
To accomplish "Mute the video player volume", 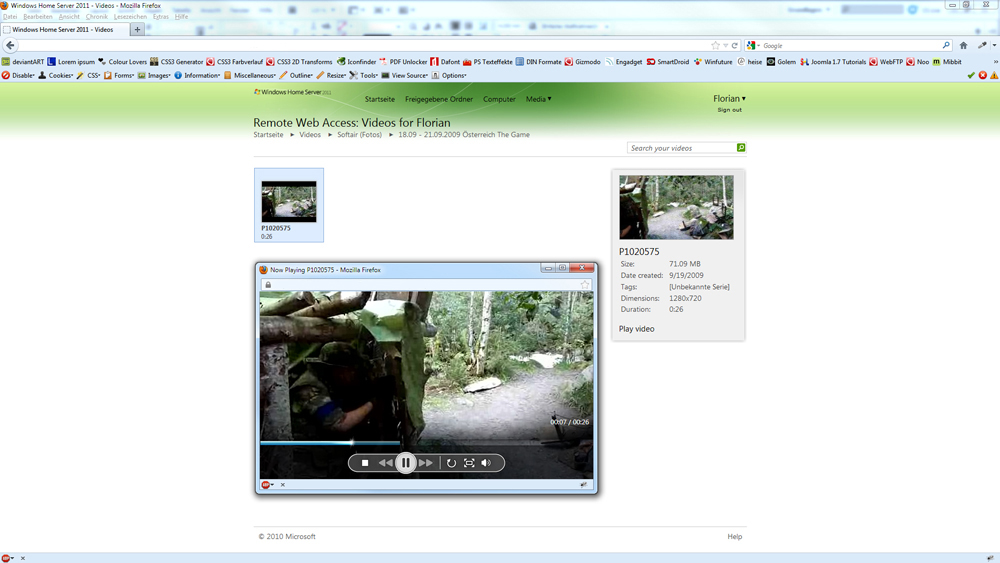I will (x=486, y=463).
